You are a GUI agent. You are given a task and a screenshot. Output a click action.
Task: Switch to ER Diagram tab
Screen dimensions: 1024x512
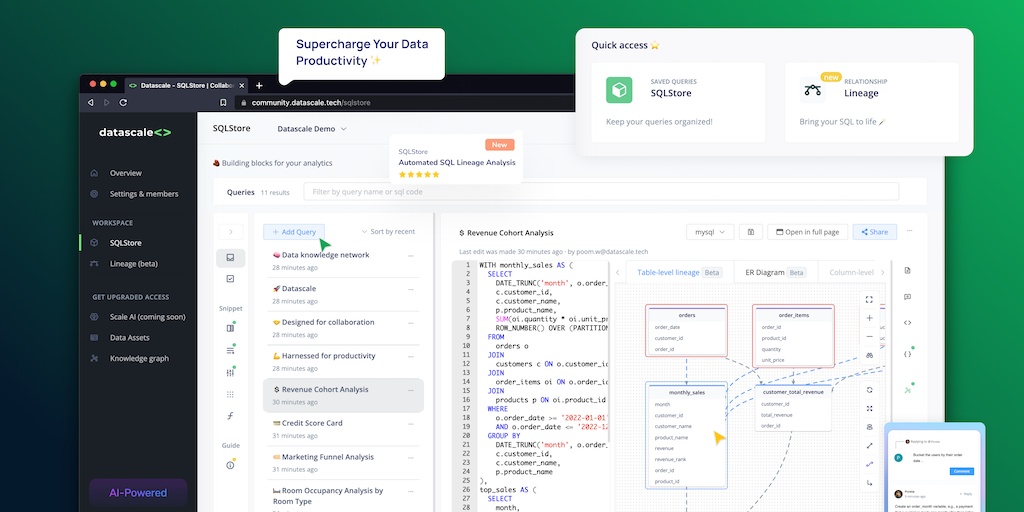(x=775, y=272)
